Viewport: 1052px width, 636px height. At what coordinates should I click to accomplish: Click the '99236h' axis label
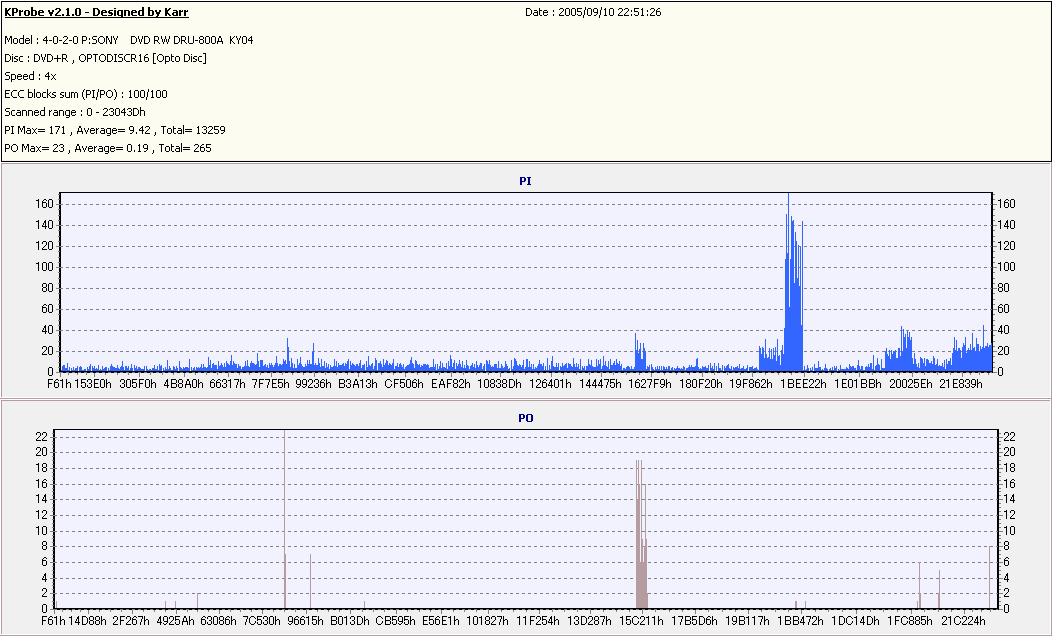click(x=313, y=384)
